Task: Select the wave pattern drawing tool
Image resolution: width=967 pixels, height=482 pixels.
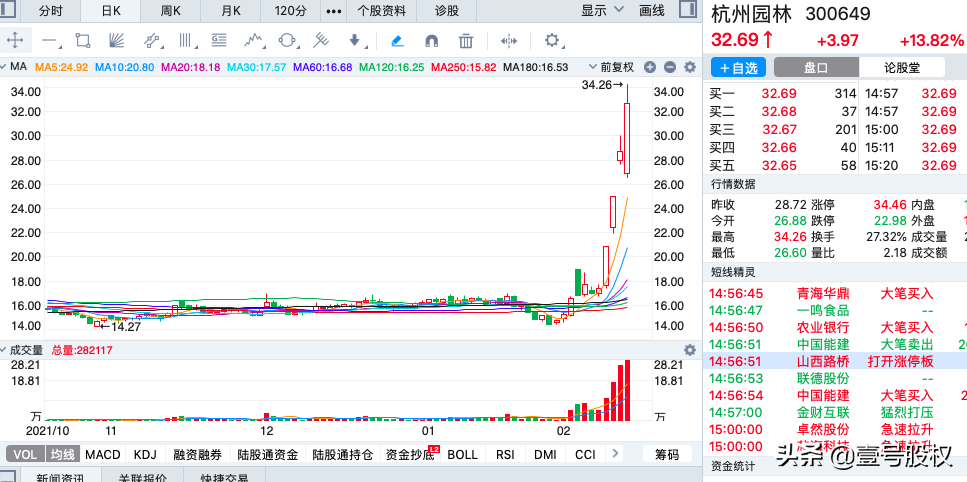Action: tap(254, 41)
